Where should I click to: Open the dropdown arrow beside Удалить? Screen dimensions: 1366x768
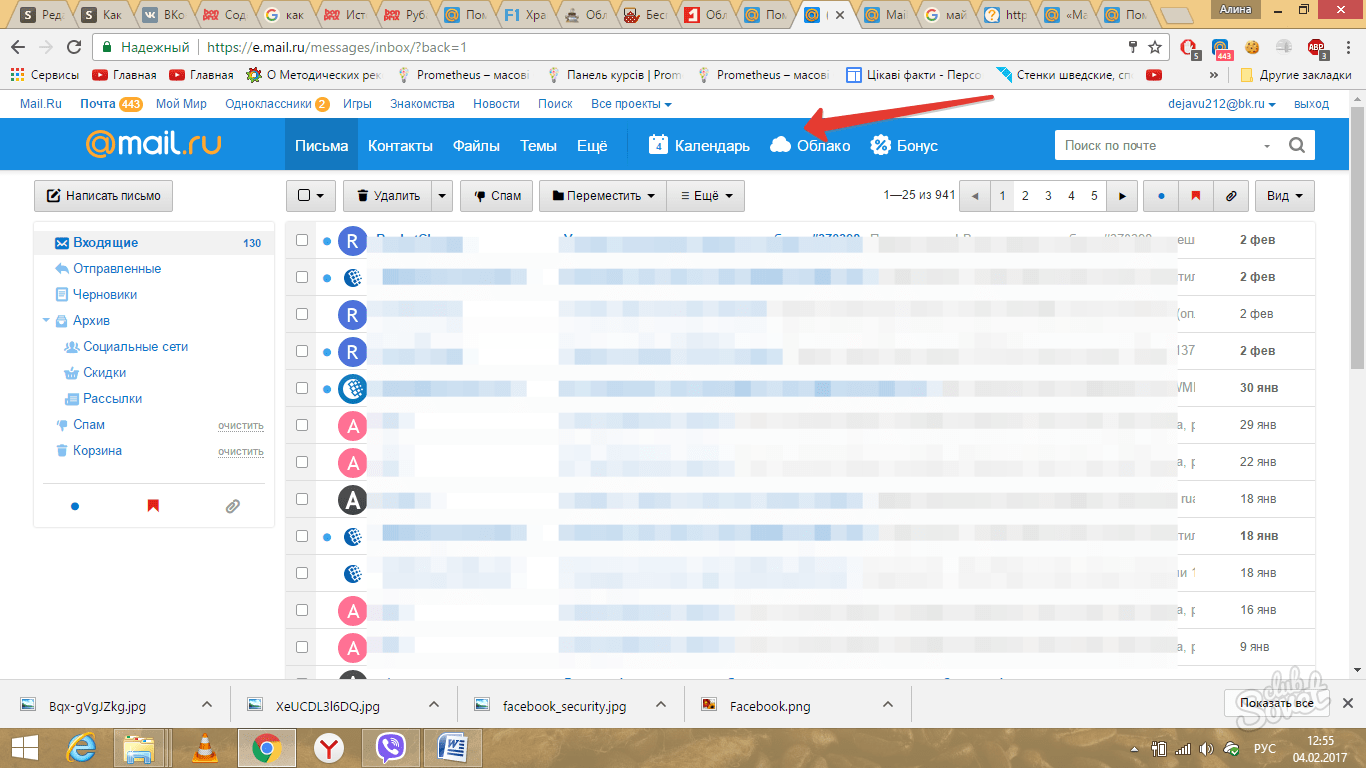(x=442, y=196)
